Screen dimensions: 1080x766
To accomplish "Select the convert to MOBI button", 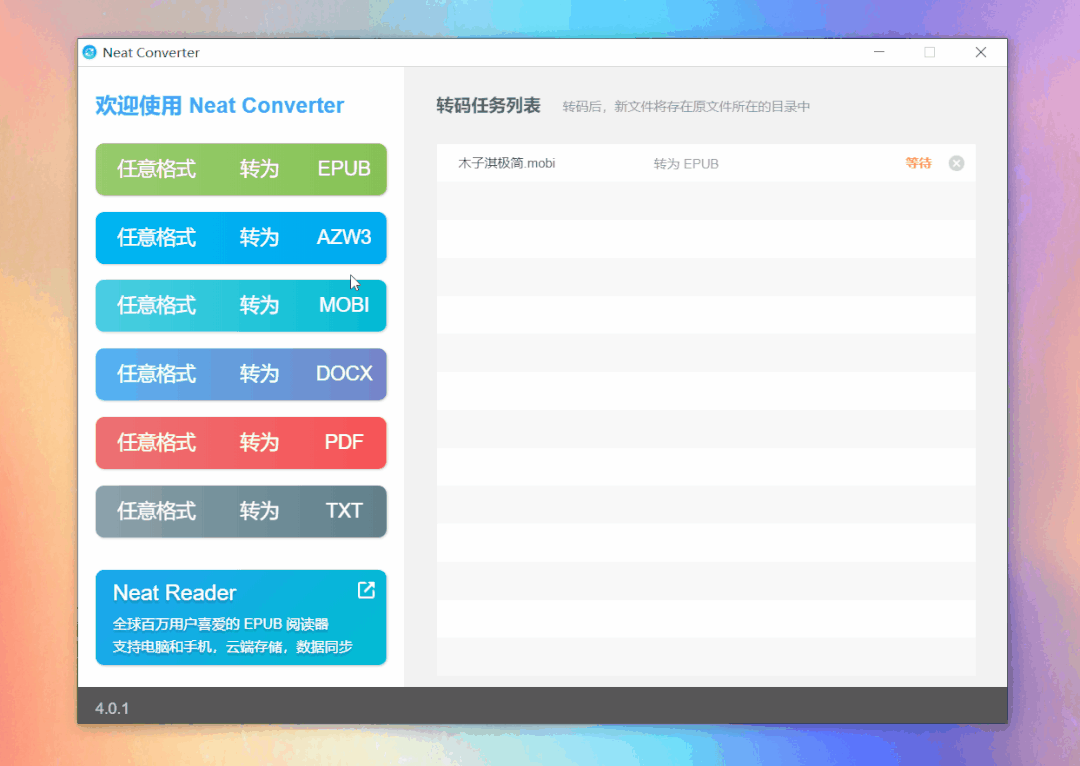I will (x=241, y=305).
